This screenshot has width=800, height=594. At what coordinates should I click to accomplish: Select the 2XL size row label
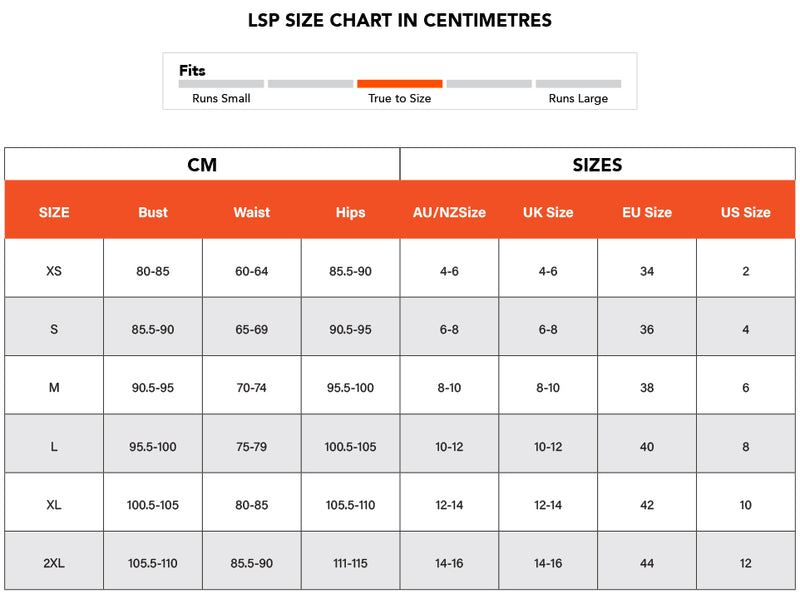(54, 563)
